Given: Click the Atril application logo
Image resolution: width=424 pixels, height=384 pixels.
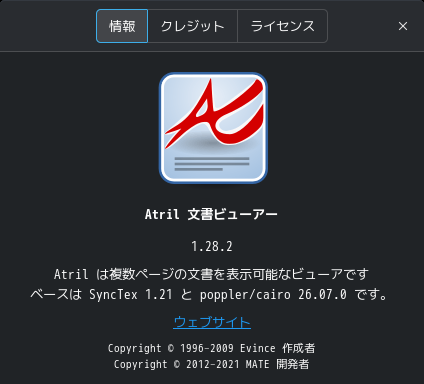Looking at the screenshot, I should tap(213, 128).
